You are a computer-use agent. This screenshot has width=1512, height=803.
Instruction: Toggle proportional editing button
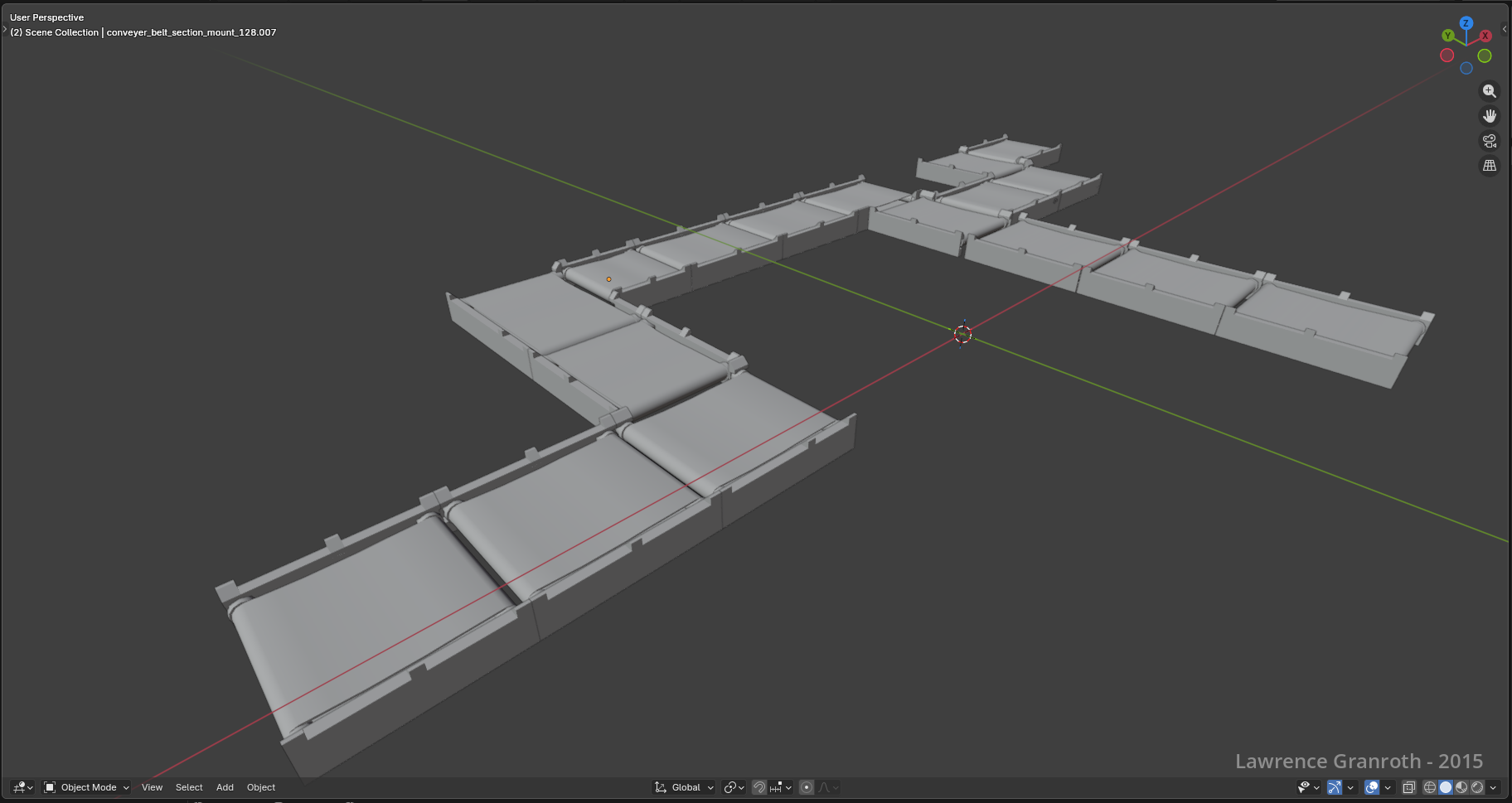[807, 787]
